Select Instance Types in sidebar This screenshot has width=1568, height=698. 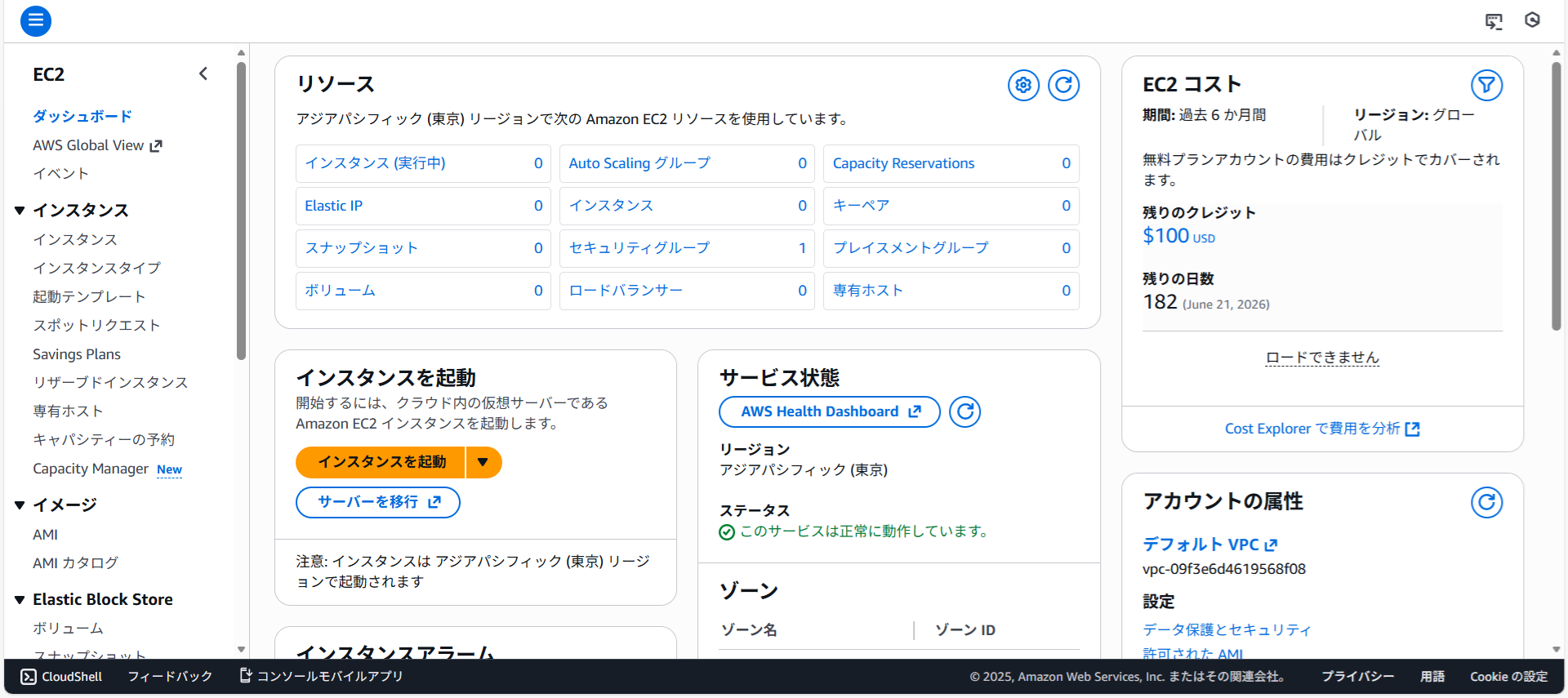click(96, 268)
